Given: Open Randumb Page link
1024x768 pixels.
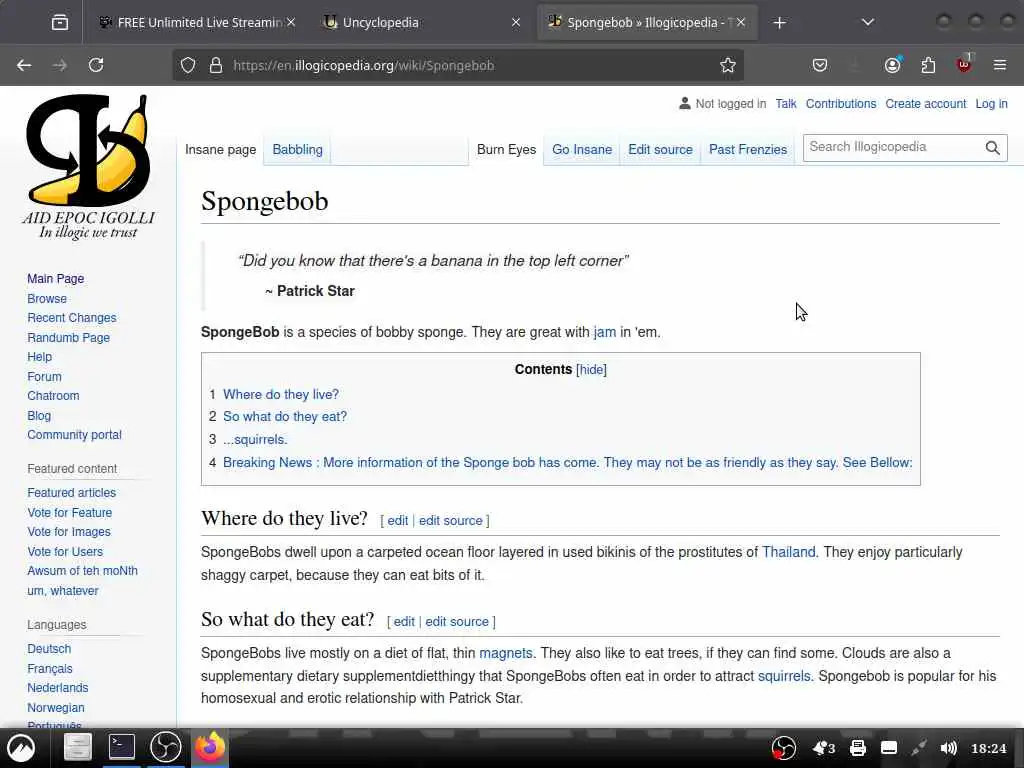Looking at the screenshot, I should [69, 338].
